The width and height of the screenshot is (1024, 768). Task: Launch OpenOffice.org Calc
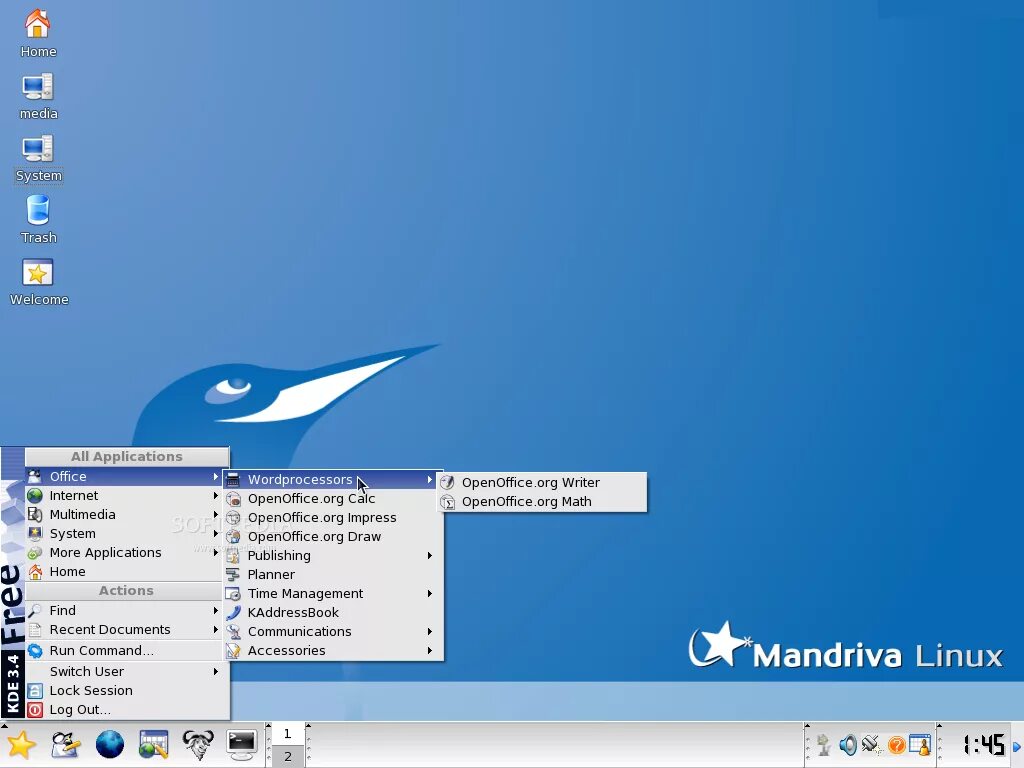(x=333, y=498)
